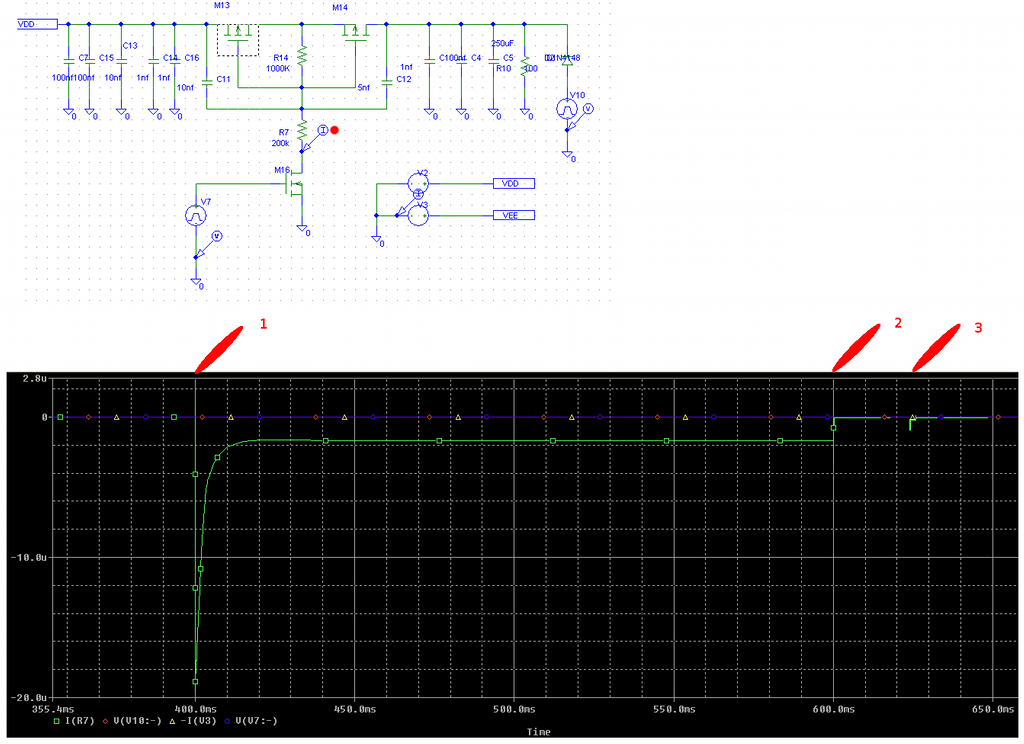Click the -10.0u Y-axis label
Screen dimensions: 1024x744
pos(29,557)
